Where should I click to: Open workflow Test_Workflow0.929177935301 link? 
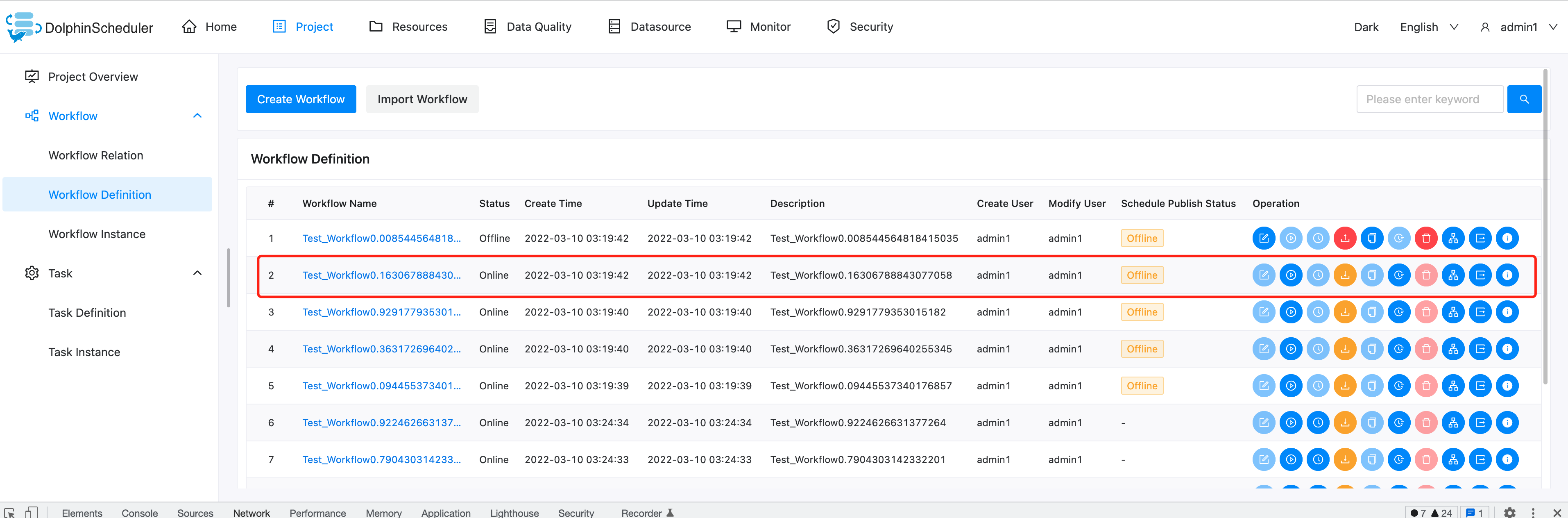[382, 311]
